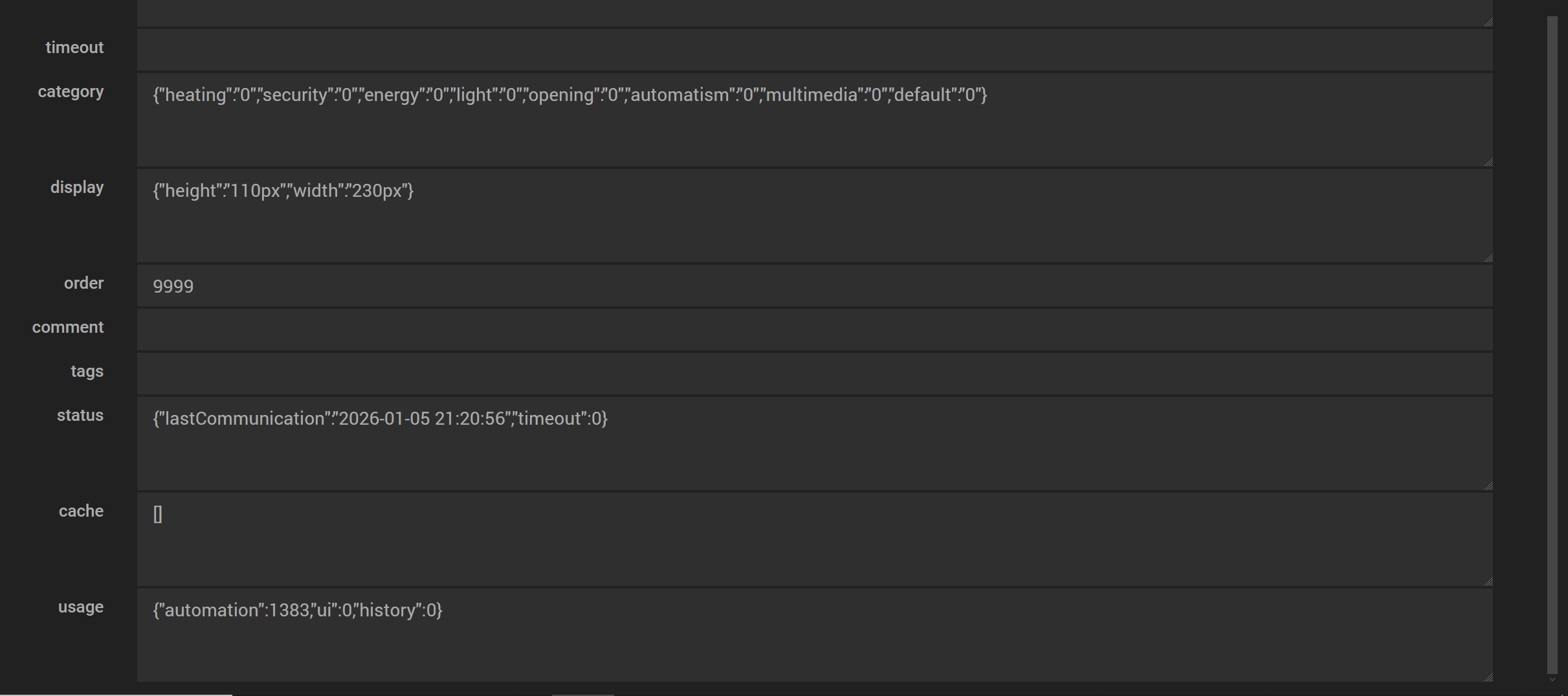
Task: Focus the empty comment input field
Action: click(x=814, y=329)
